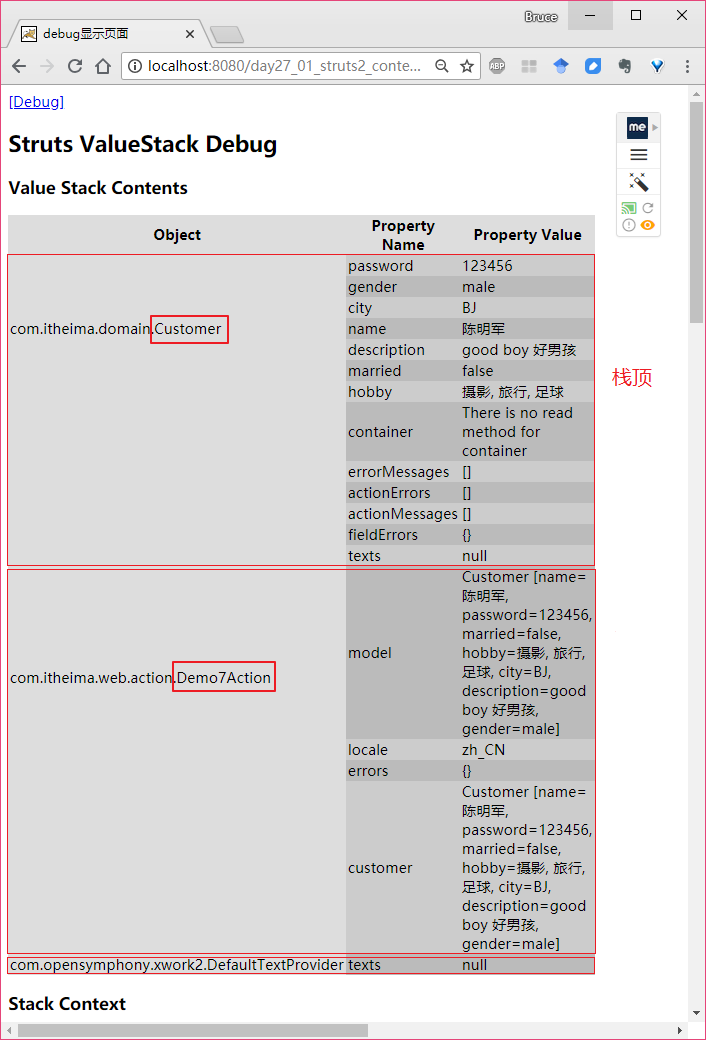Click the browser forward arrow
Viewport: 706px width, 1040px height.
click(x=46, y=66)
